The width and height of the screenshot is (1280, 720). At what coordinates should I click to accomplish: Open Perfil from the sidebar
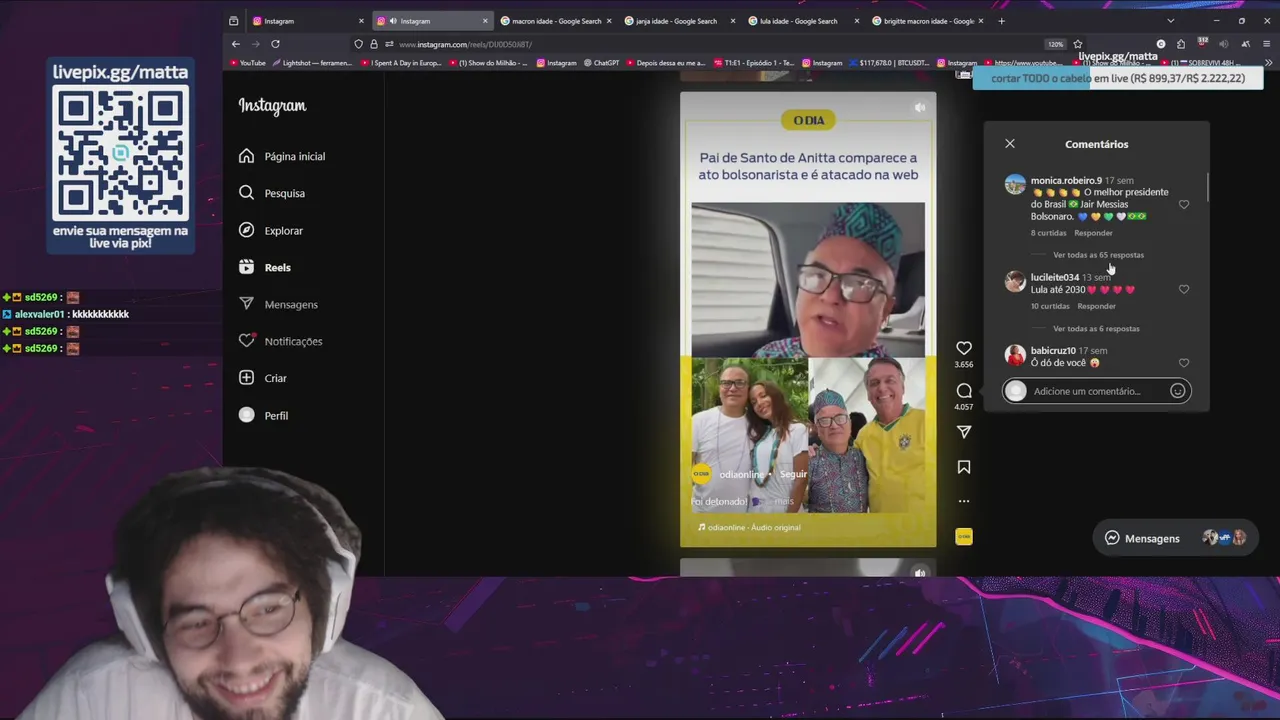click(263, 415)
